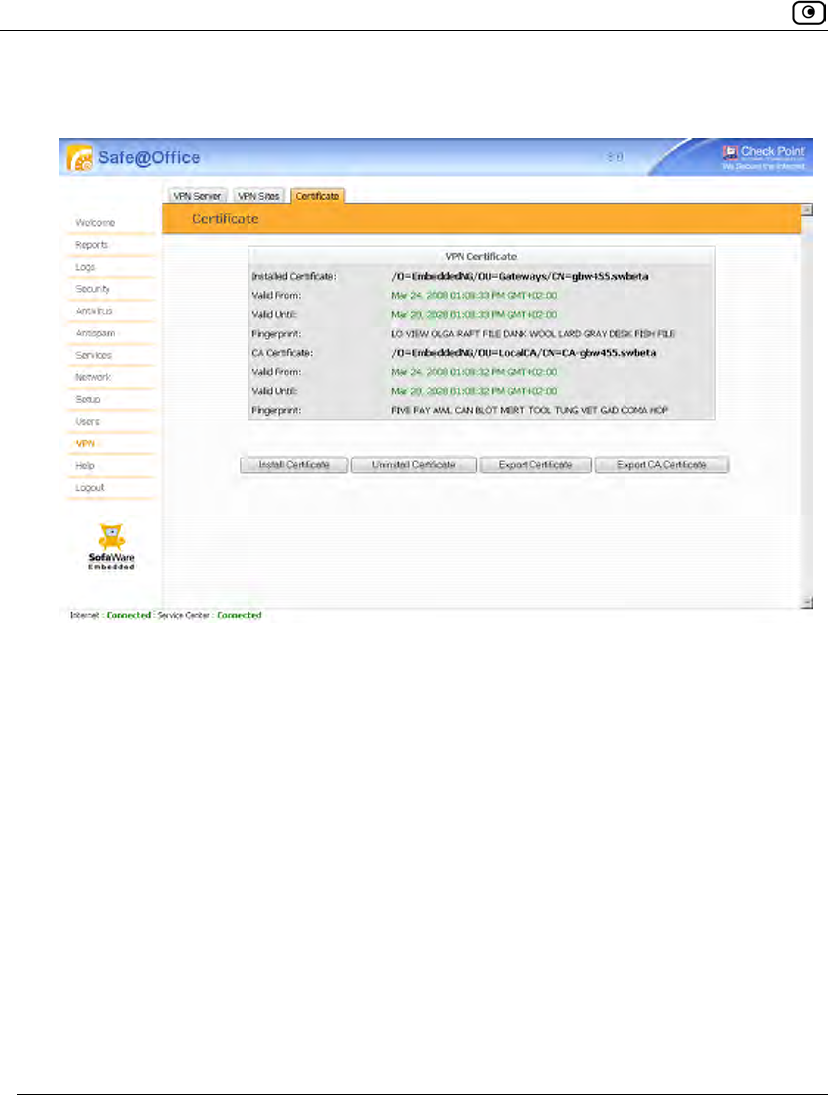Click the CA Certificate label
This screenshot has height=1095, width=828.
(282, 353)
